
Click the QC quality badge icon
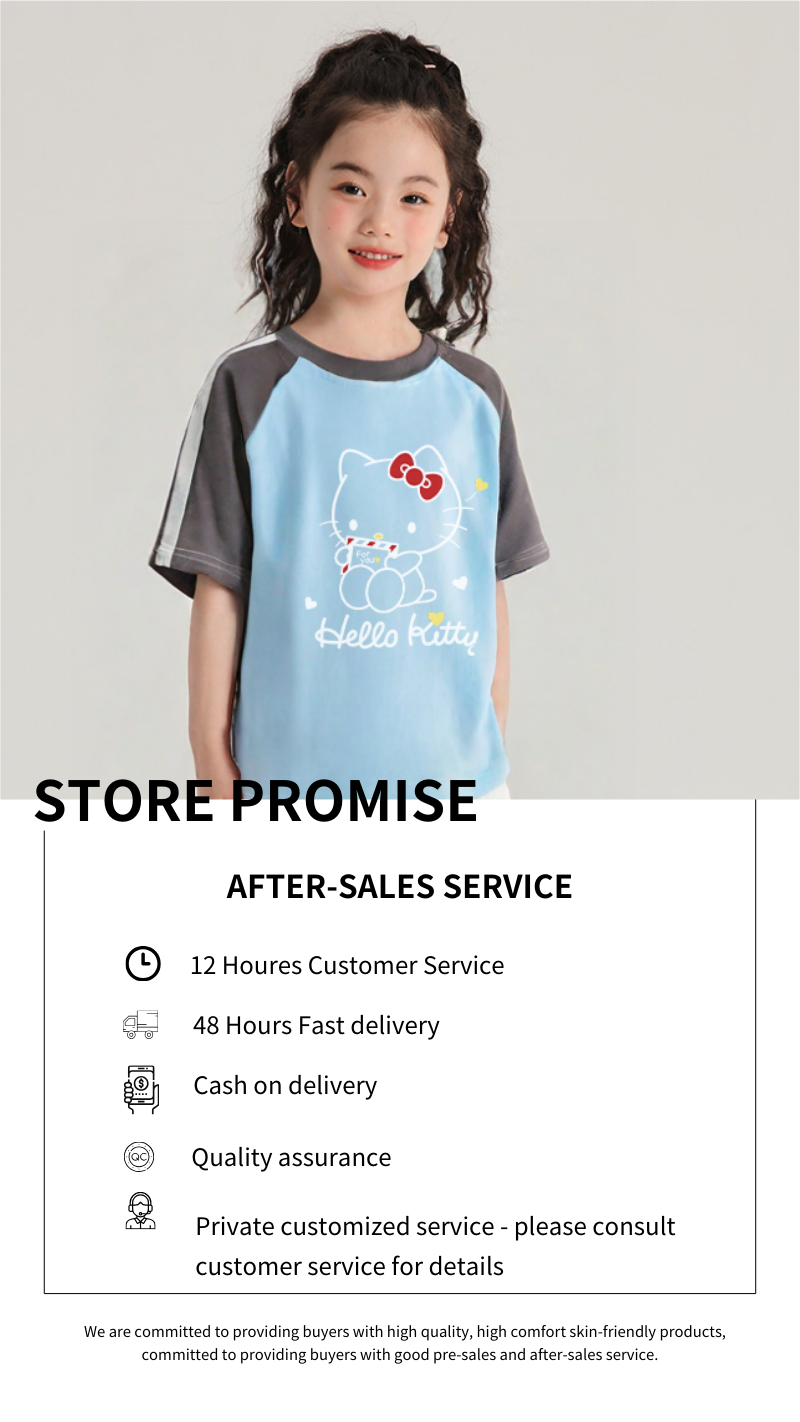[x=139, y=1157]
